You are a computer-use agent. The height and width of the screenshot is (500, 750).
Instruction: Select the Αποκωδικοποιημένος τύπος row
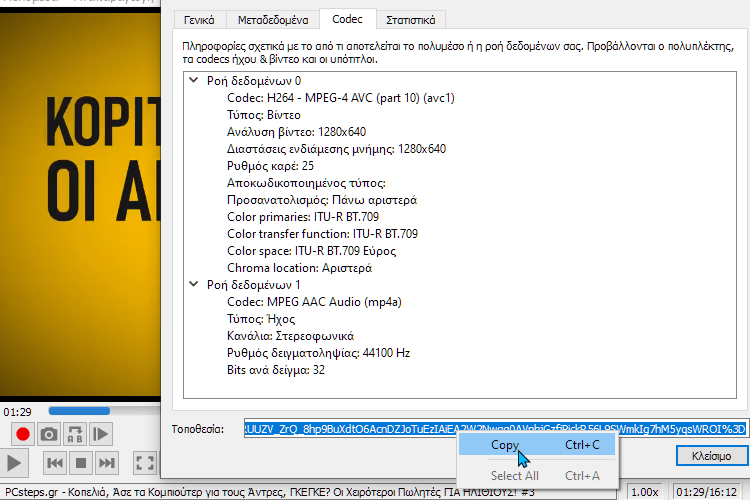click(306, 183)
